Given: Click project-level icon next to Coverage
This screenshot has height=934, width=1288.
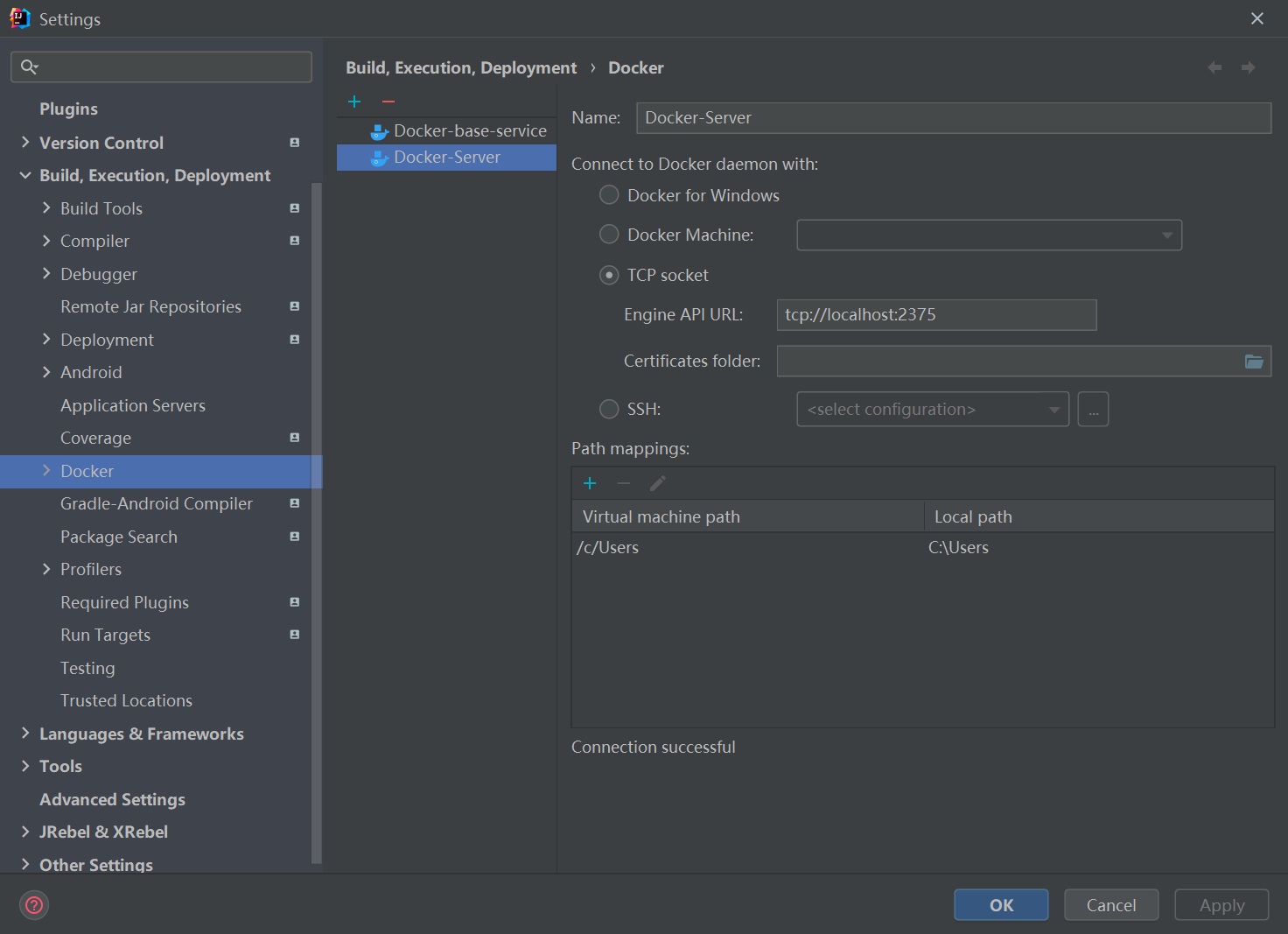Looking at the screenshot, I should (295, 438).
